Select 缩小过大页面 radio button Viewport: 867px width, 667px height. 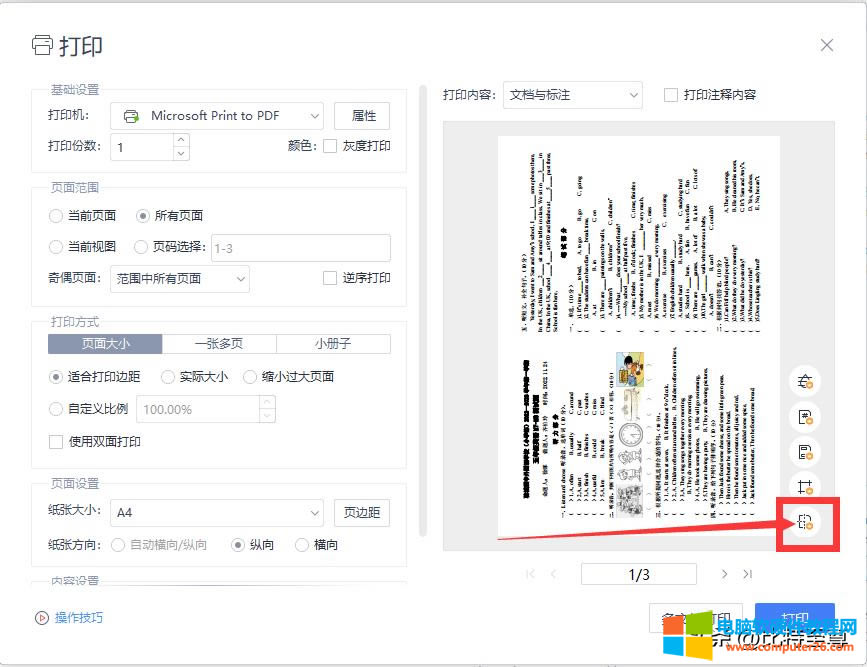[x=249, y=377]
